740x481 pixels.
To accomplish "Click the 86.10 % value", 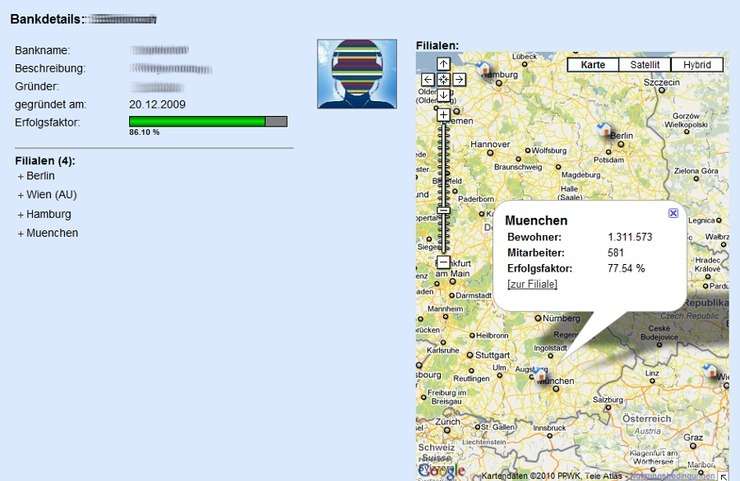I will click(144, 133).
